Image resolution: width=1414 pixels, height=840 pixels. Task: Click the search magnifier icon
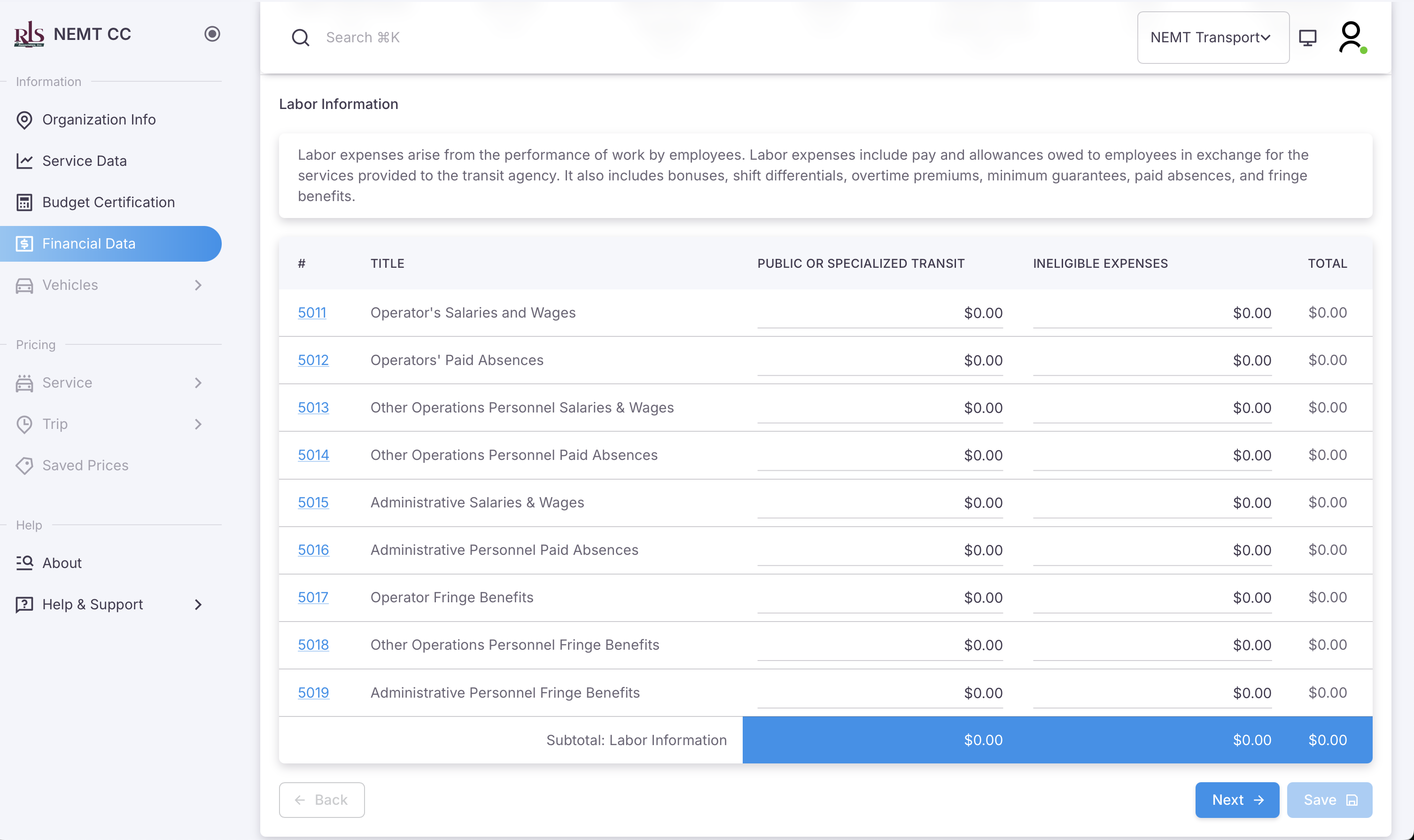click(301, 38)
